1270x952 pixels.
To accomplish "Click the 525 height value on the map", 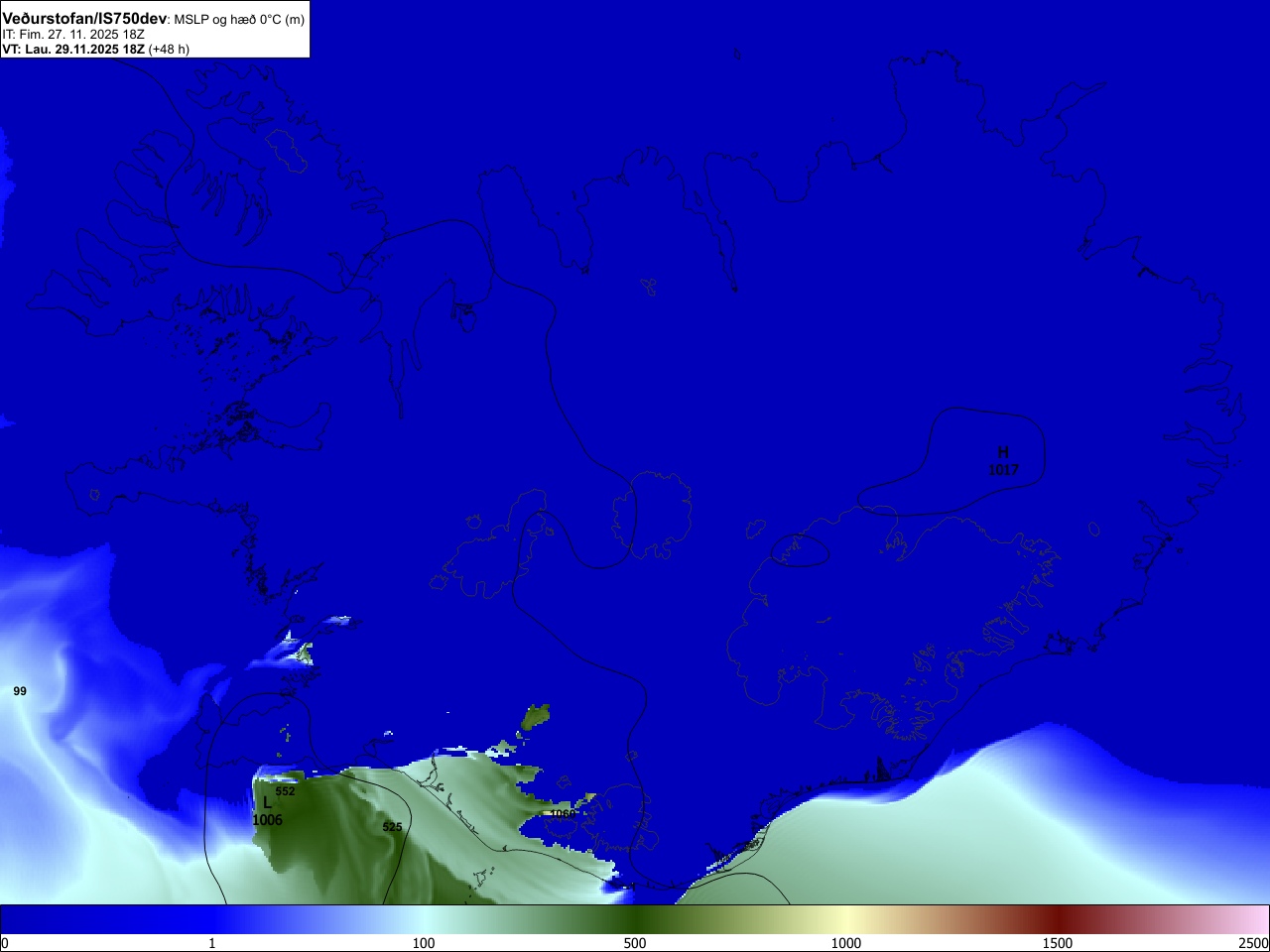I will pyautogui.click(x=392, y=827).
